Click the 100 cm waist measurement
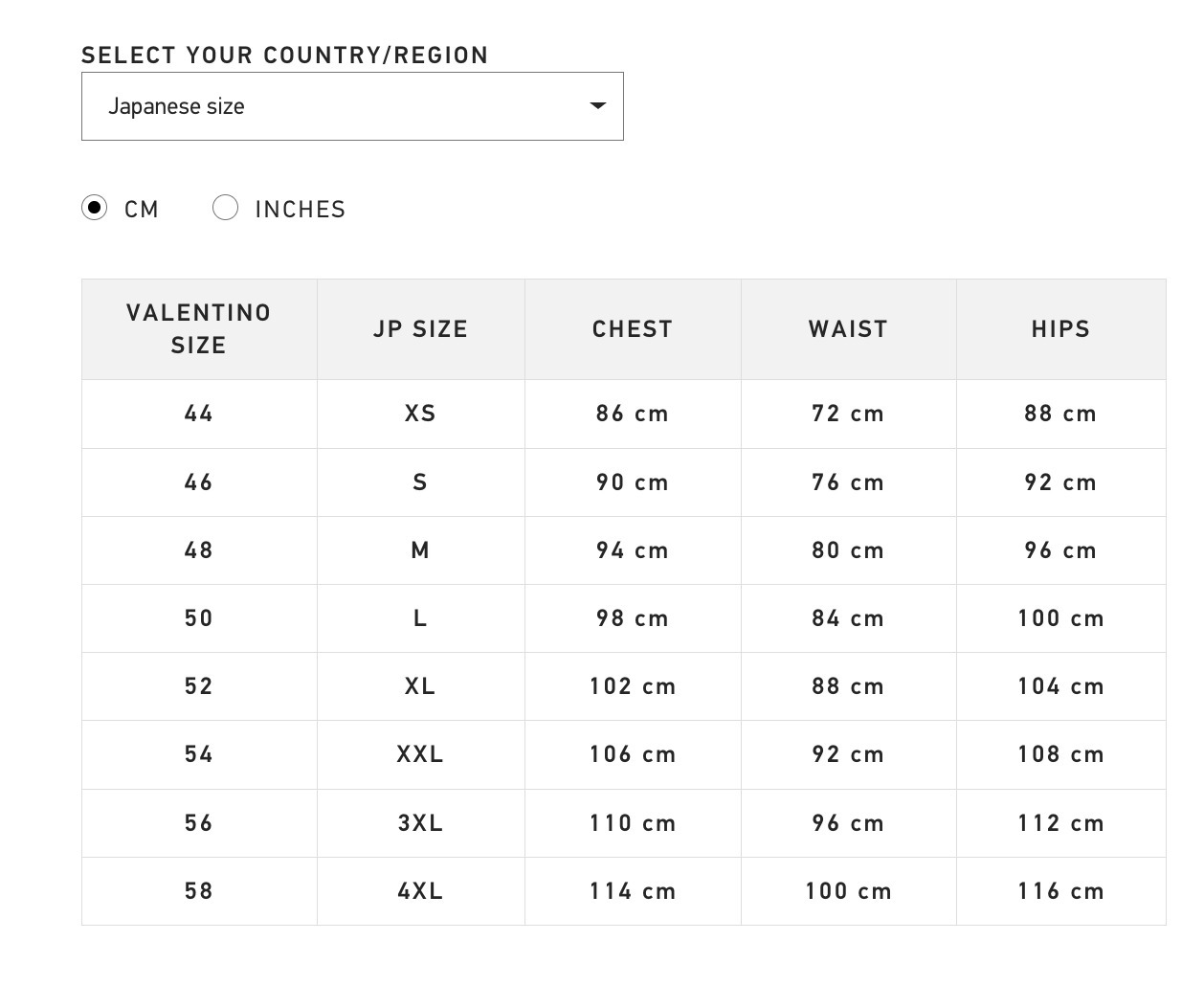The image size is (1204, 986). (x=849, y=891)
